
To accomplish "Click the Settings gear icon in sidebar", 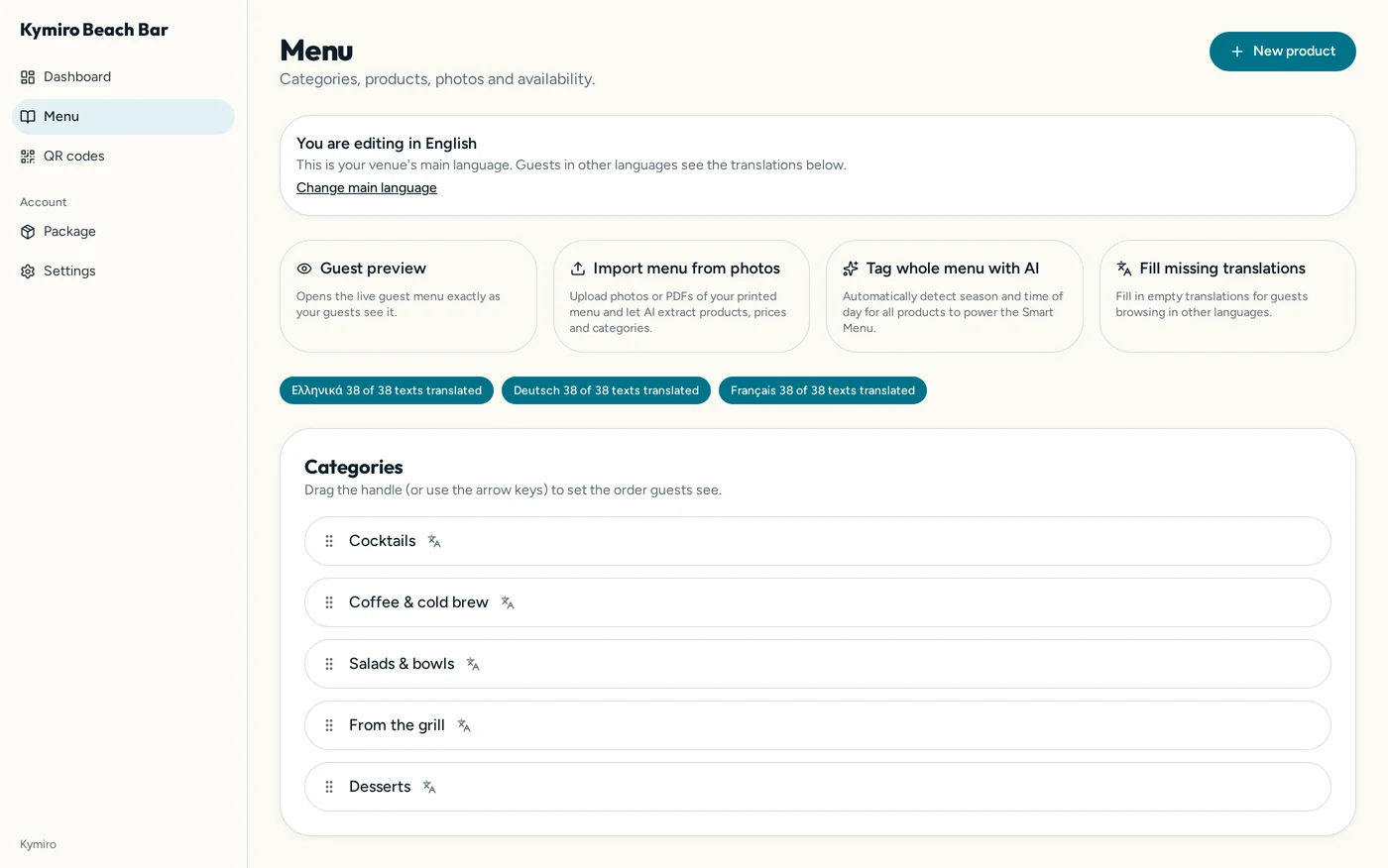I will click(28, 271).
